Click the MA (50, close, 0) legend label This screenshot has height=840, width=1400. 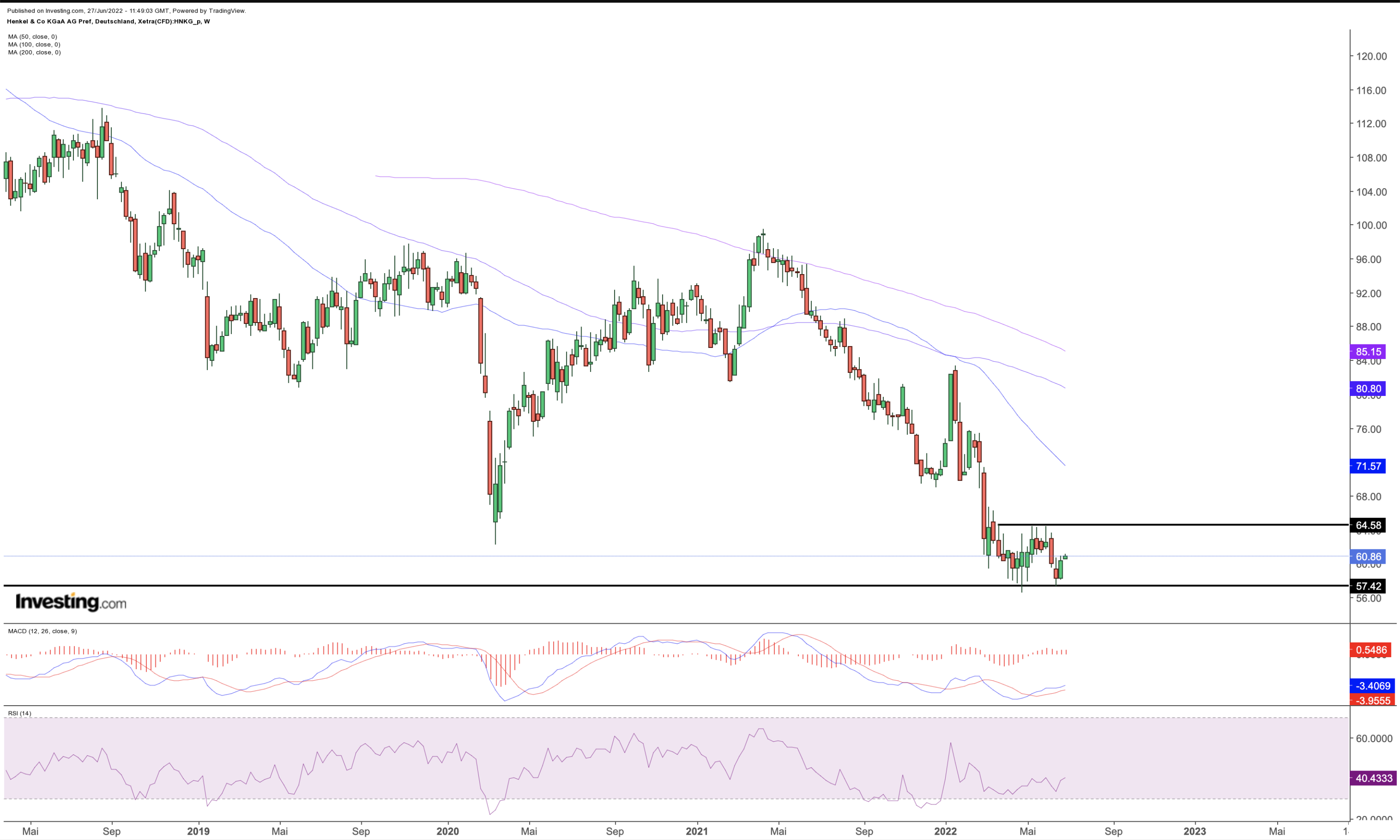pyautogui.click(x=32, y=37)
